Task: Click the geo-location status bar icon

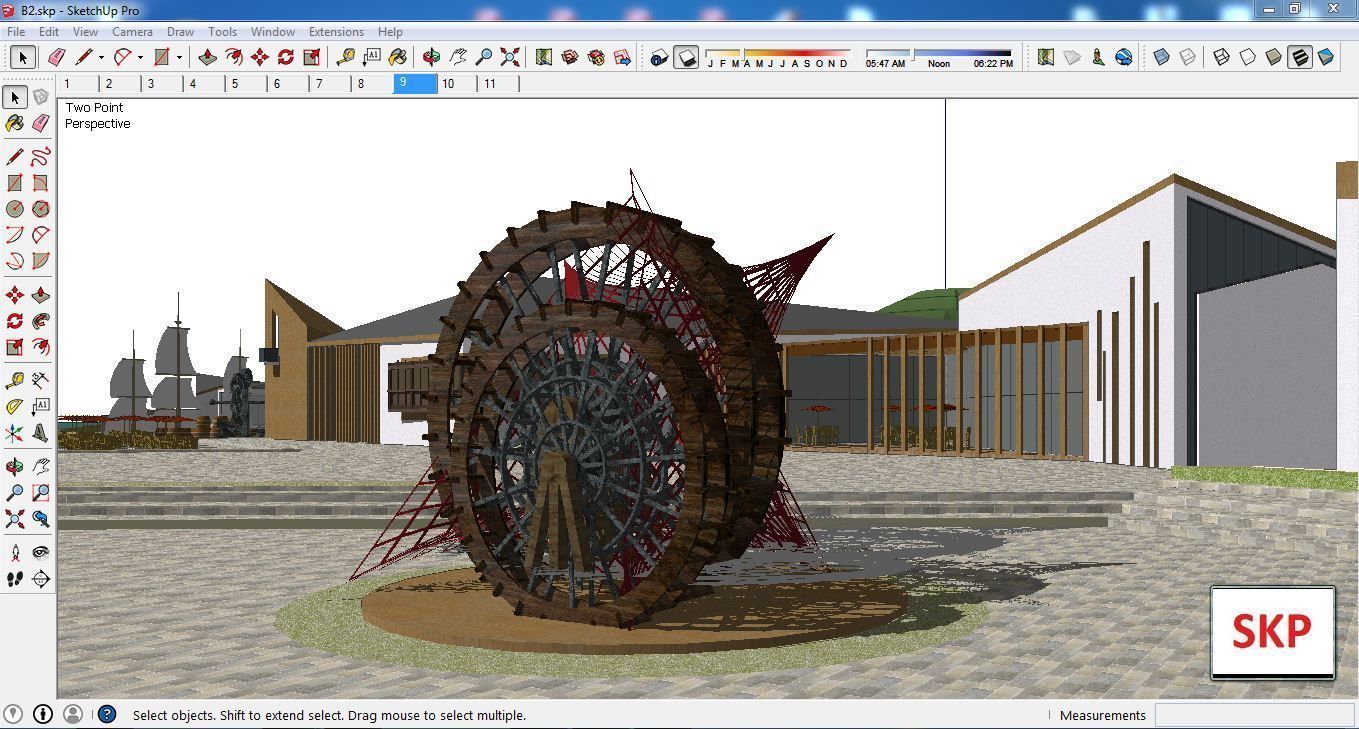Action: pyautogui.click(x=14, y=714)
